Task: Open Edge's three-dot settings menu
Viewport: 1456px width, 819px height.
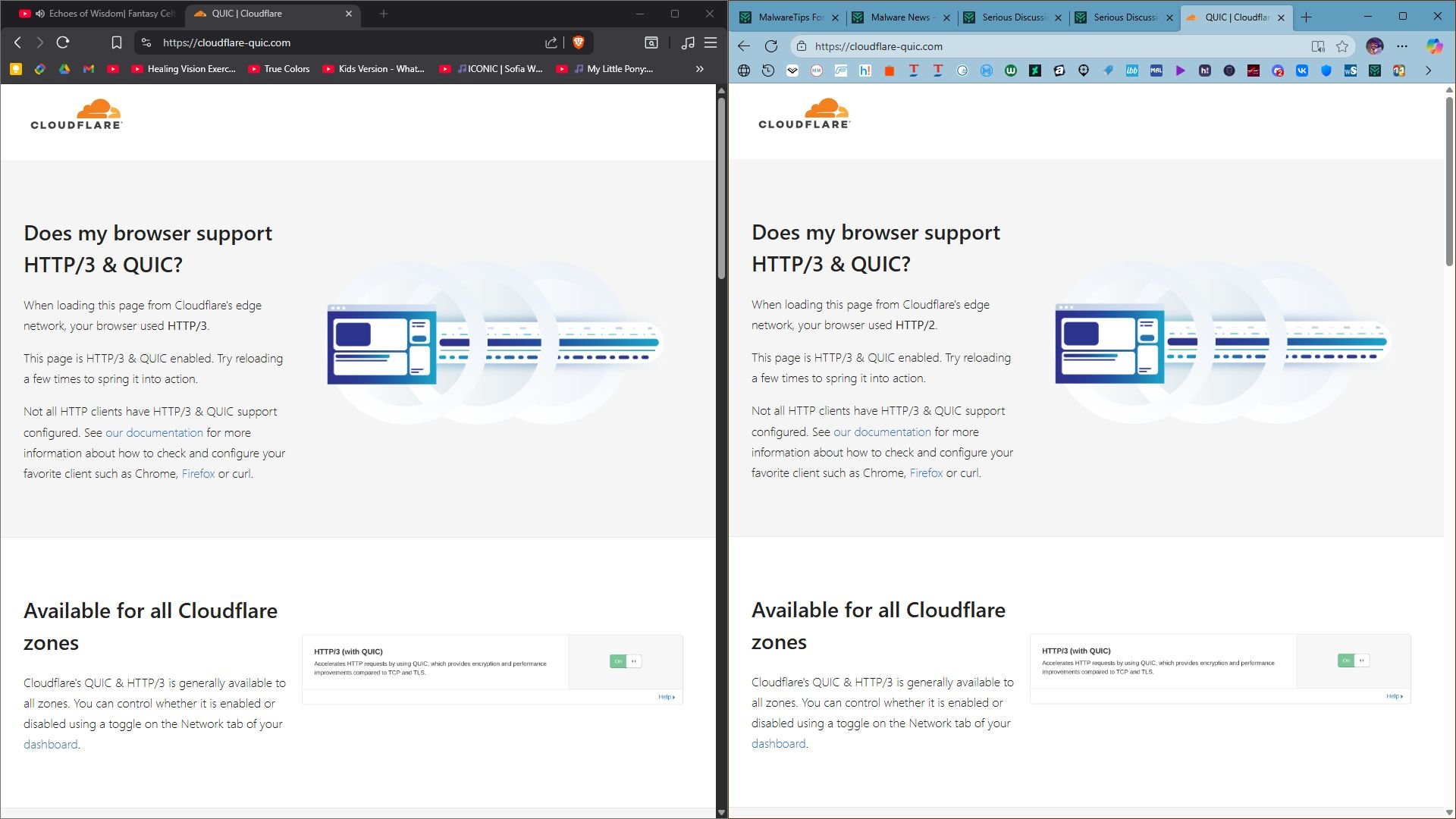Action: (1402, 46)
